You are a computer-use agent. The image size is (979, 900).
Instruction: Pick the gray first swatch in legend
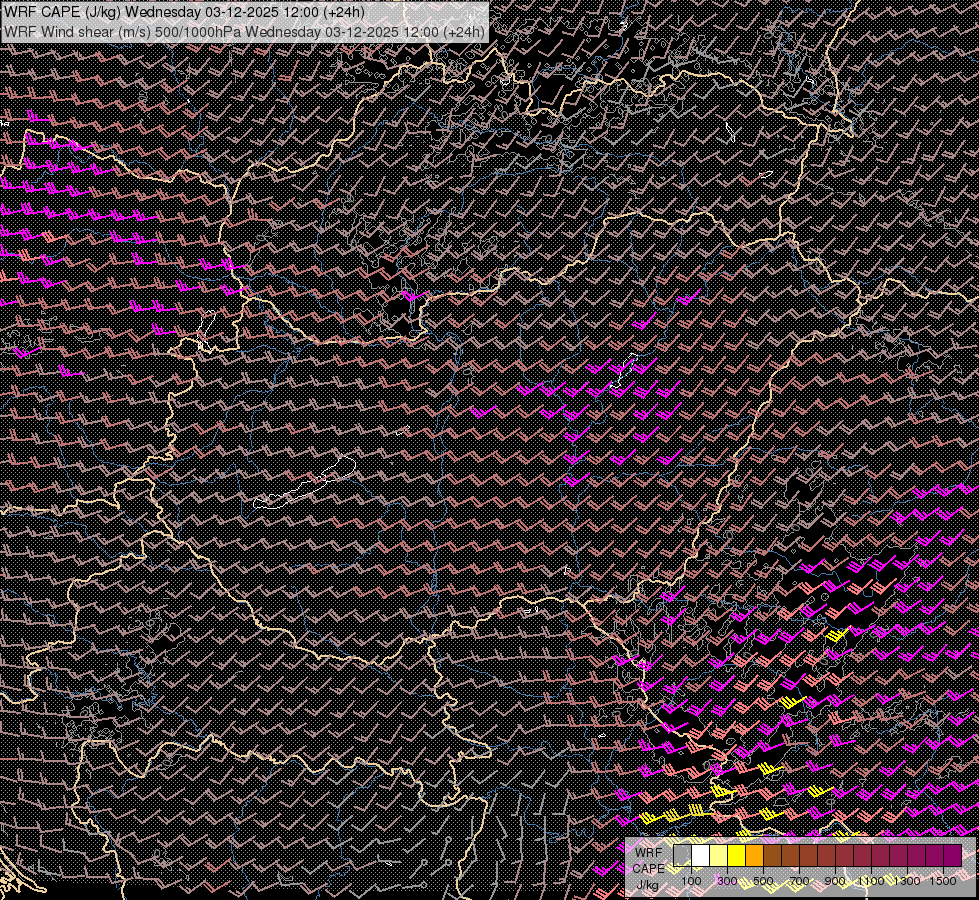click(x=683, y=856)
